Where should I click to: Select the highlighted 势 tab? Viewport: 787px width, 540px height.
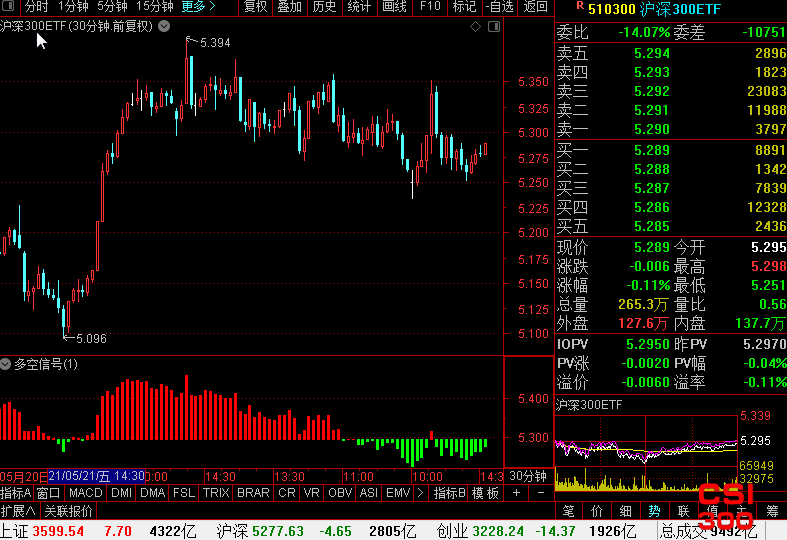point(654,511)
